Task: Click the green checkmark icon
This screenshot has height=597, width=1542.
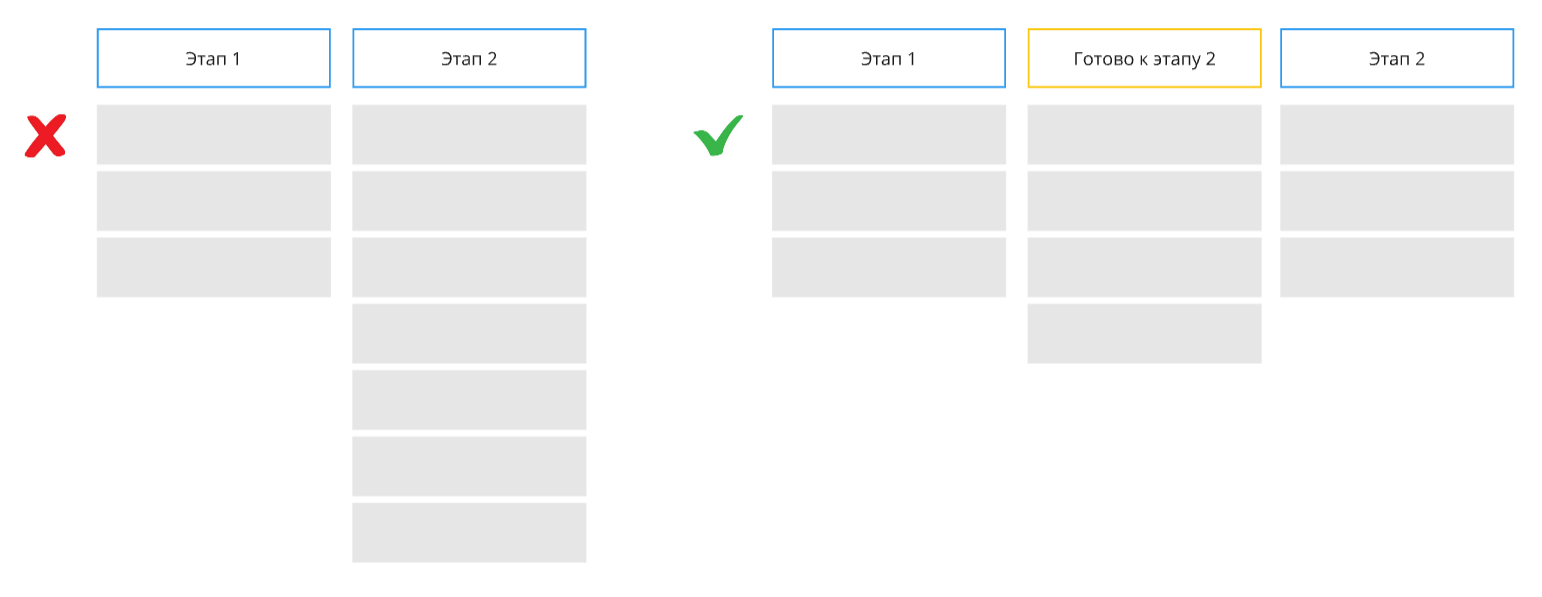Action: coord(718,136)
